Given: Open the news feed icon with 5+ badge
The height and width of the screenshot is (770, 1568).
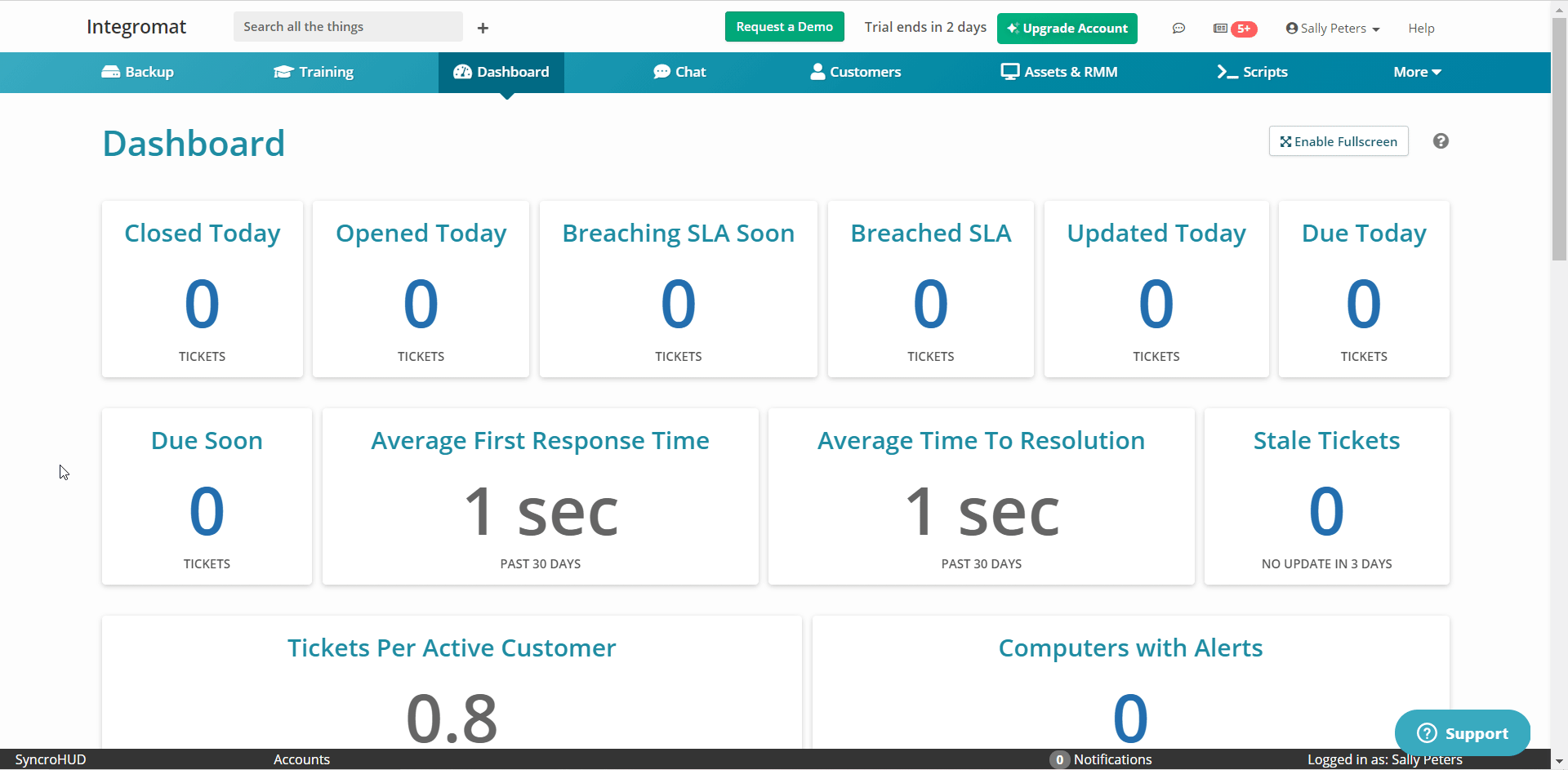Looking at the screenshot, I should 1234,29.
